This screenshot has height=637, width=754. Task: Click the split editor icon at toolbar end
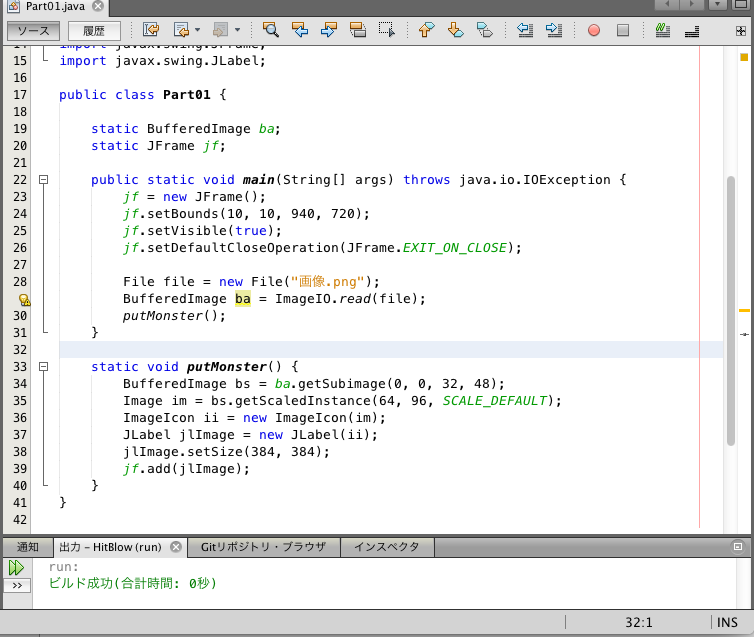coord(741,31)
